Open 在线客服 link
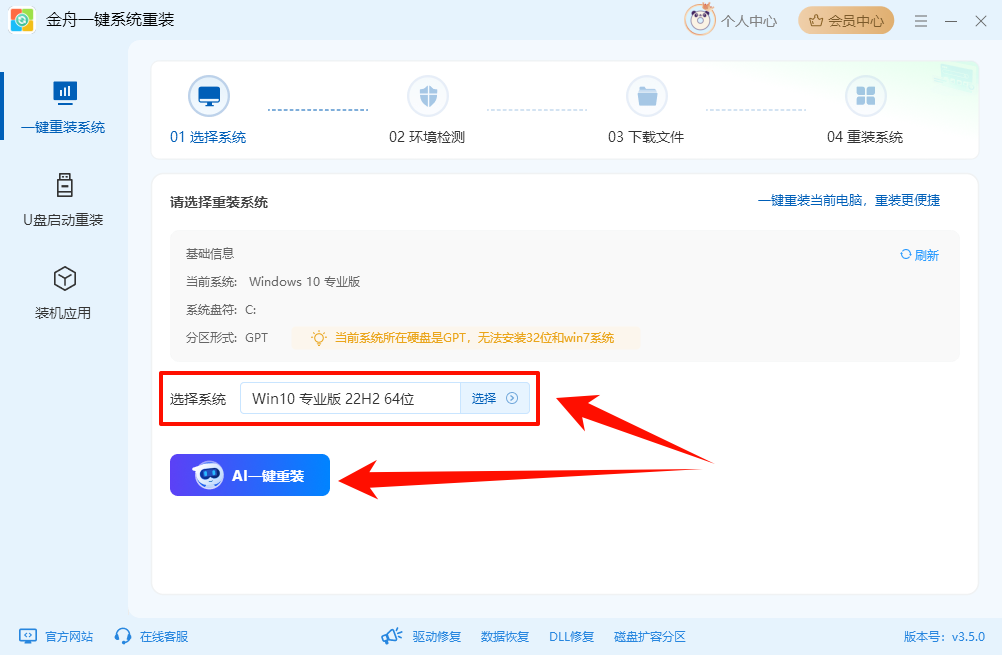This screenshot has height=655, width=1002. (164, 636)
